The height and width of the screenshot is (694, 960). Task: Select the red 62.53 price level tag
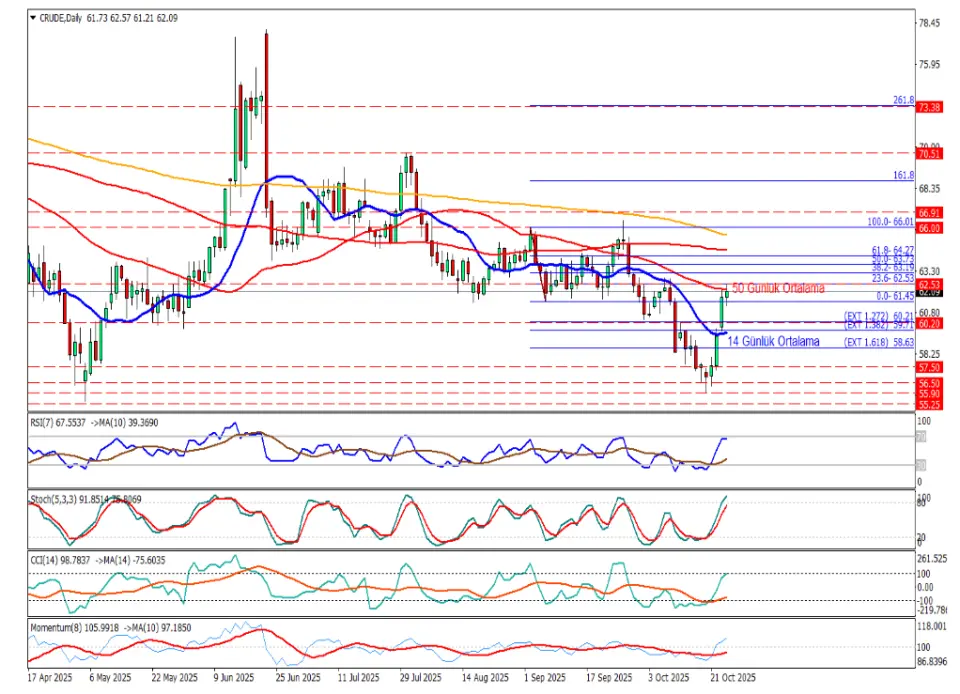929,285
